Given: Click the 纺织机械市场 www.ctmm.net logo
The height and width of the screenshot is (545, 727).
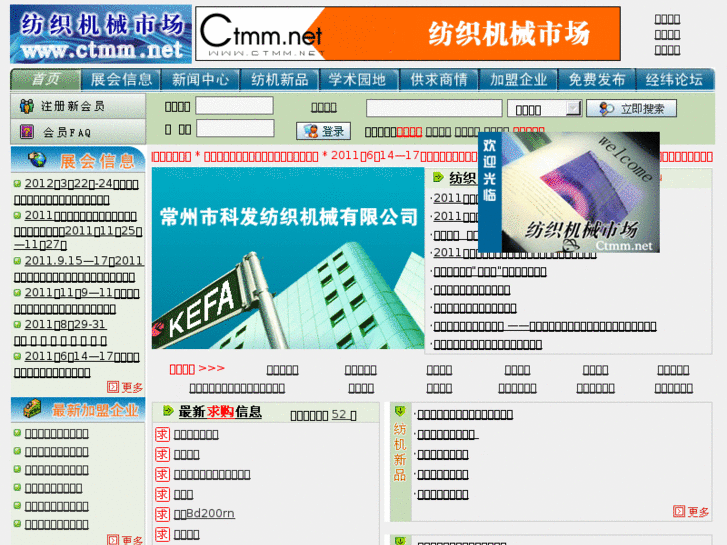Looking at the screenshot, I should pos(101,34).
